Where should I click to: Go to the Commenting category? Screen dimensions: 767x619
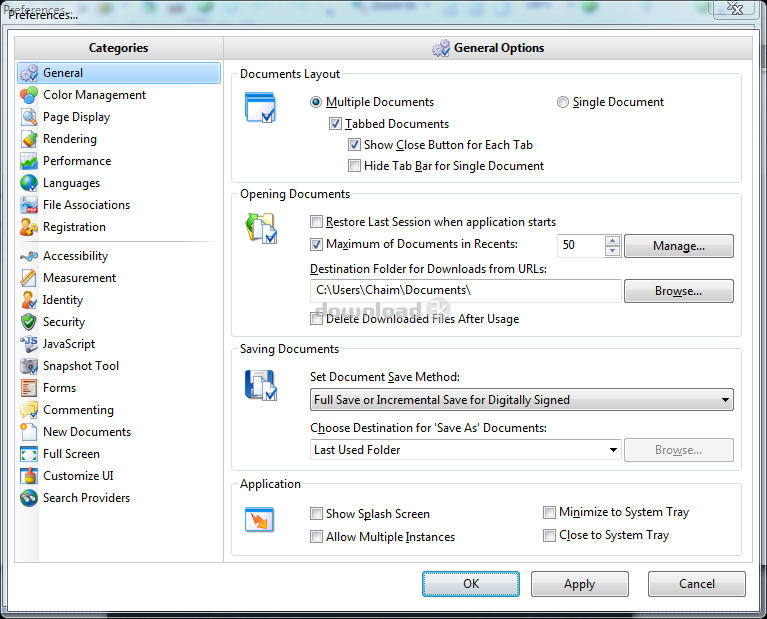point(78,410)
